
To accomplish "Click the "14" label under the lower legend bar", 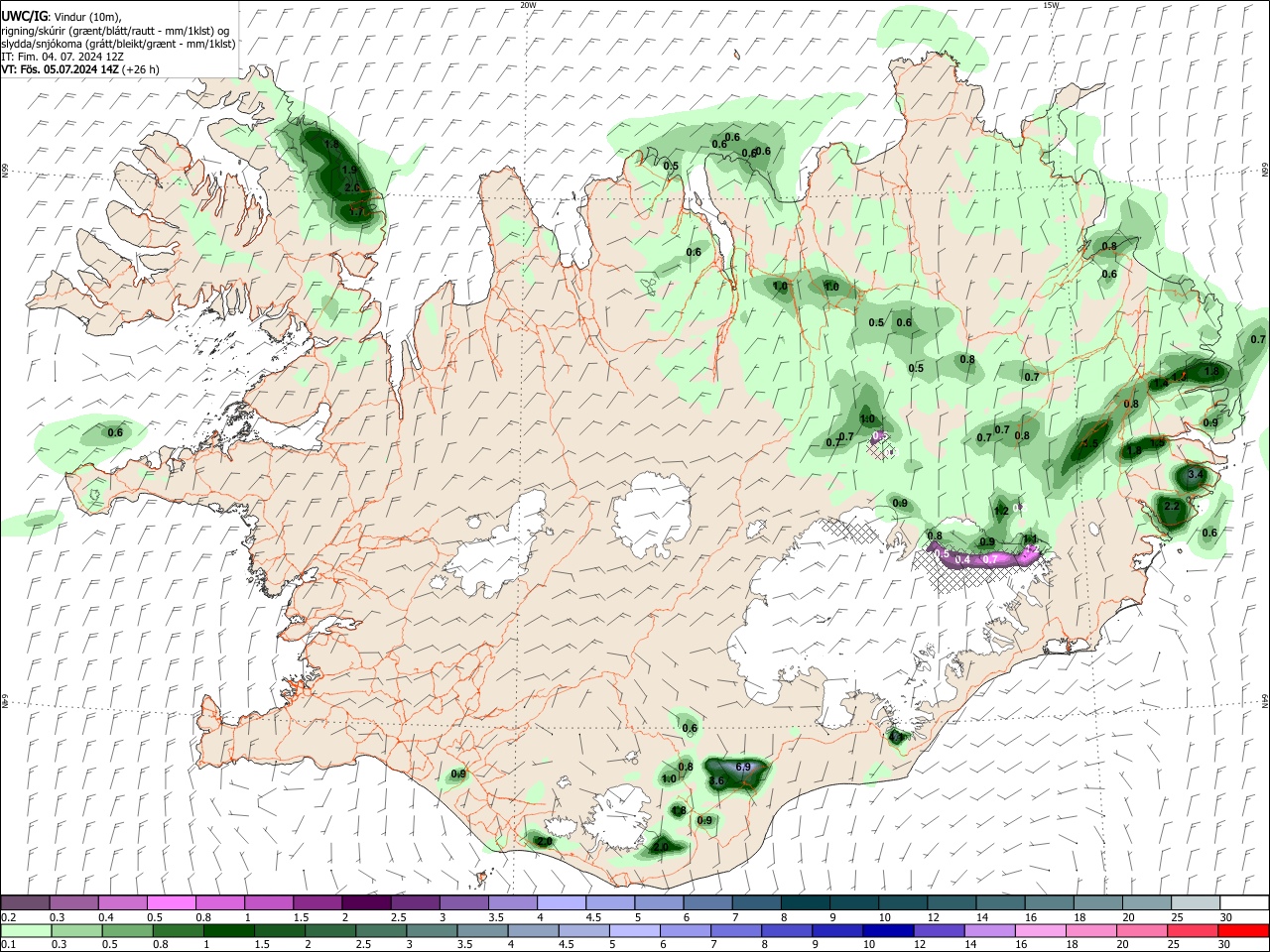I will pos(970,944).
